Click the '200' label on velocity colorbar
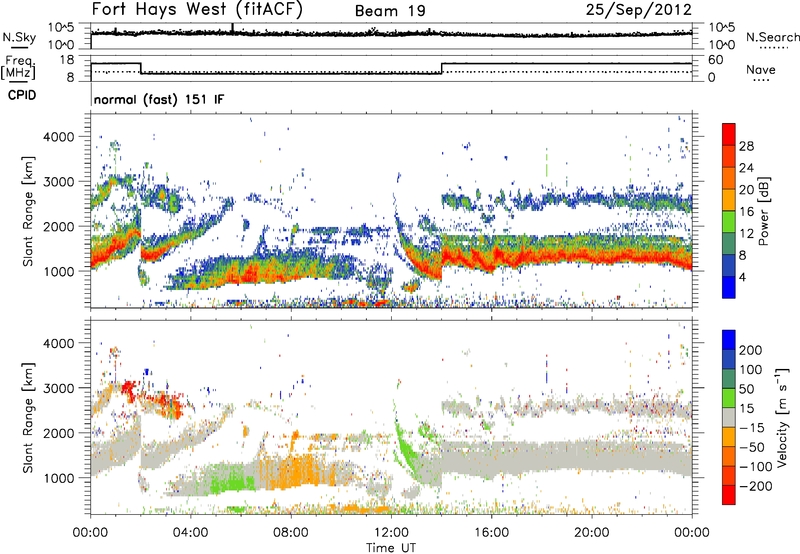 pos(751,350)
